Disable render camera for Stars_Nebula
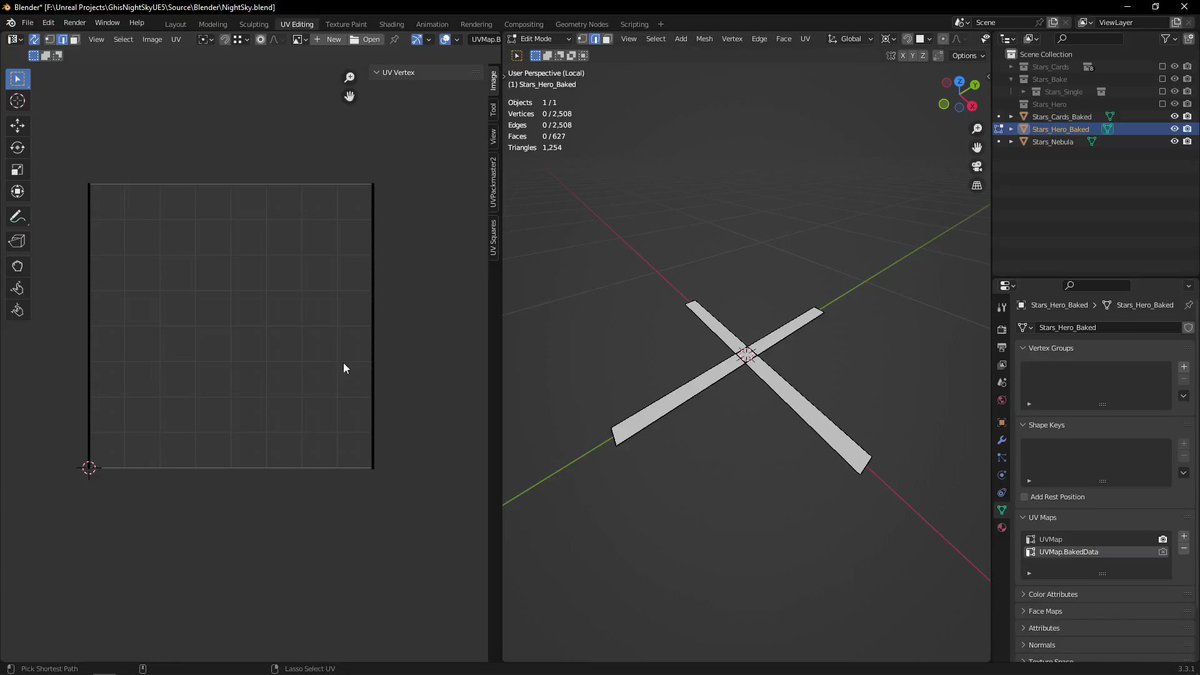1200x675 pixels. point(1187,142)
